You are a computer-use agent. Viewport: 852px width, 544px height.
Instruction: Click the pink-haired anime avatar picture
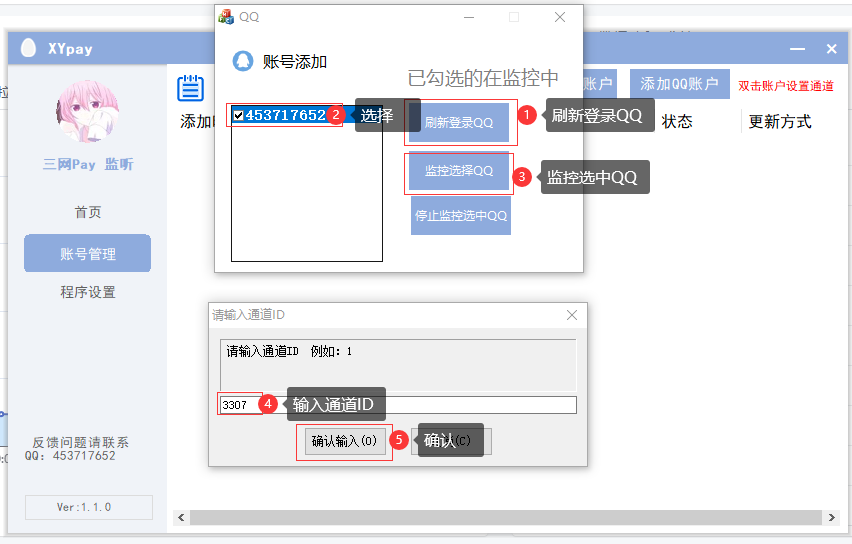[88, 111]
